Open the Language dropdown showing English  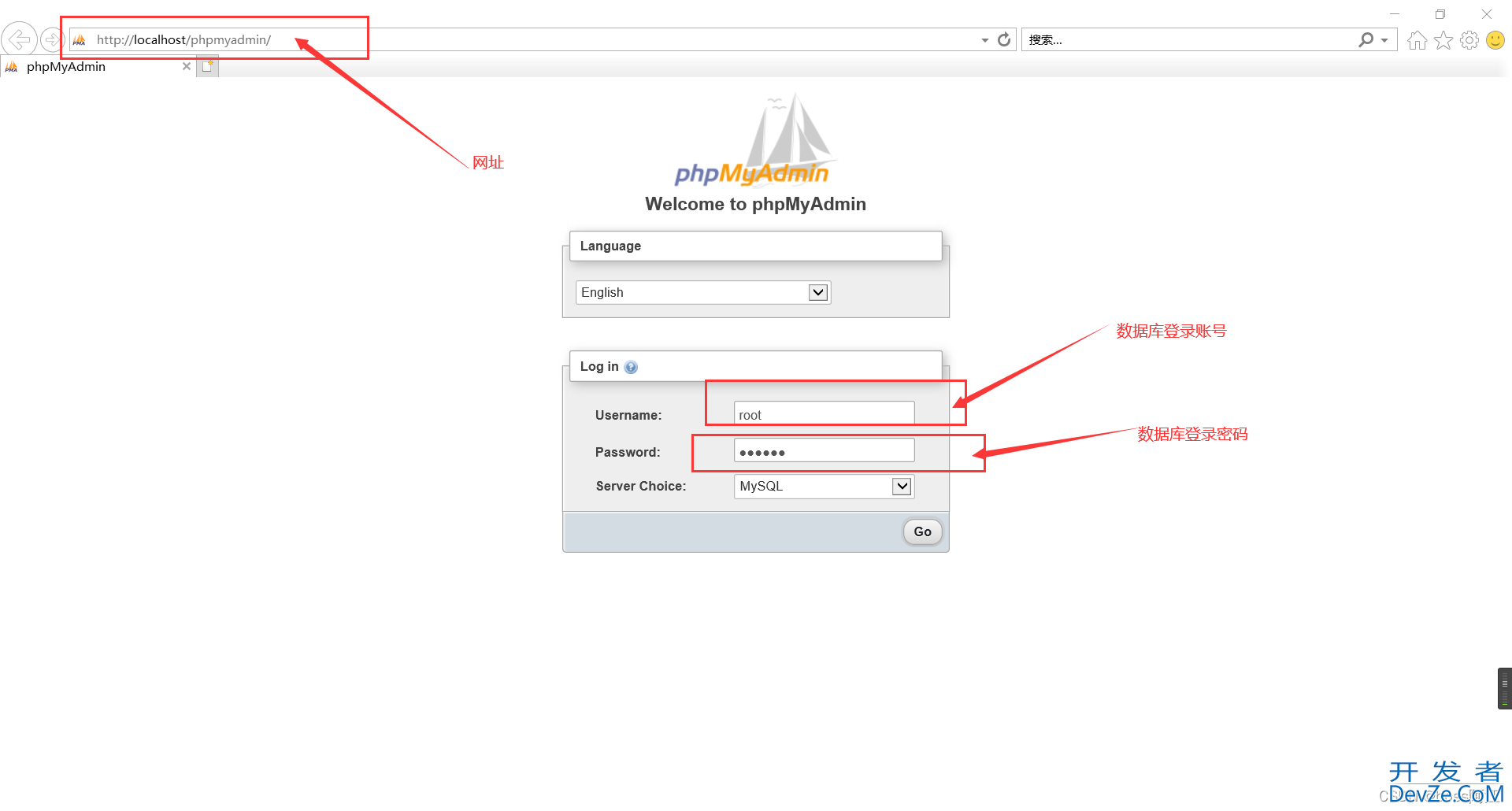point(703,292)
